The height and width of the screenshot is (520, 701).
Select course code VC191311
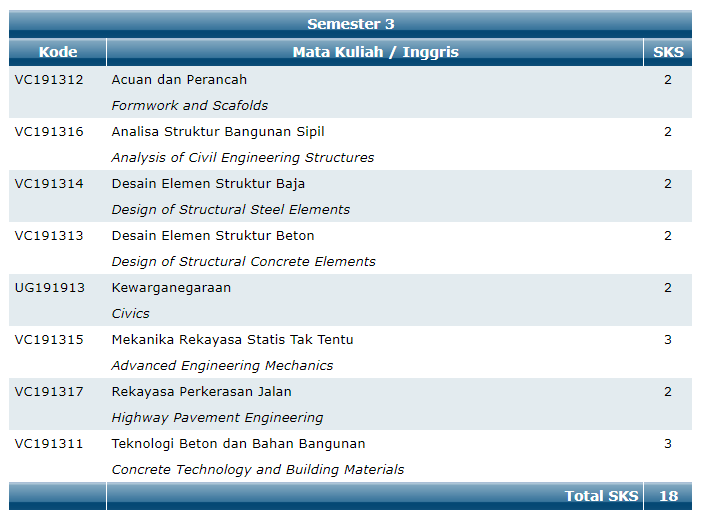[x=49, y=444]
